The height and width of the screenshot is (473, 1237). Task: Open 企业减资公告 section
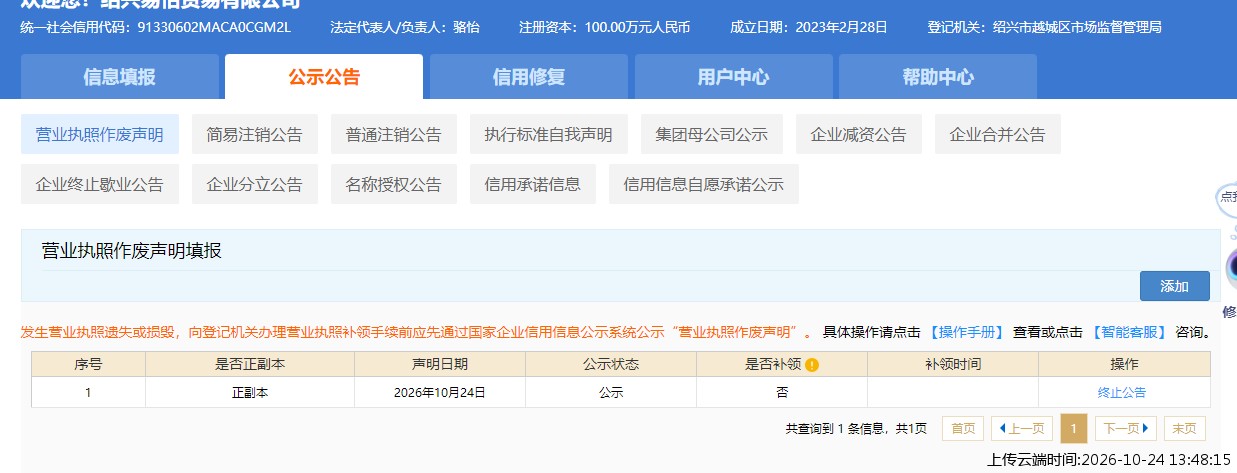[x=858, y=134]
